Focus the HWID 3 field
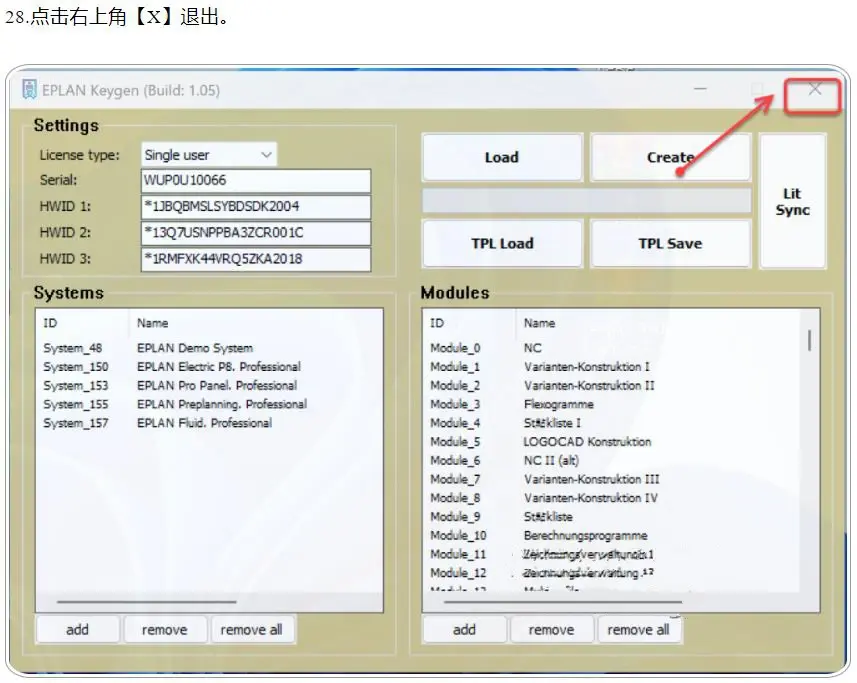 pos(256,259)
